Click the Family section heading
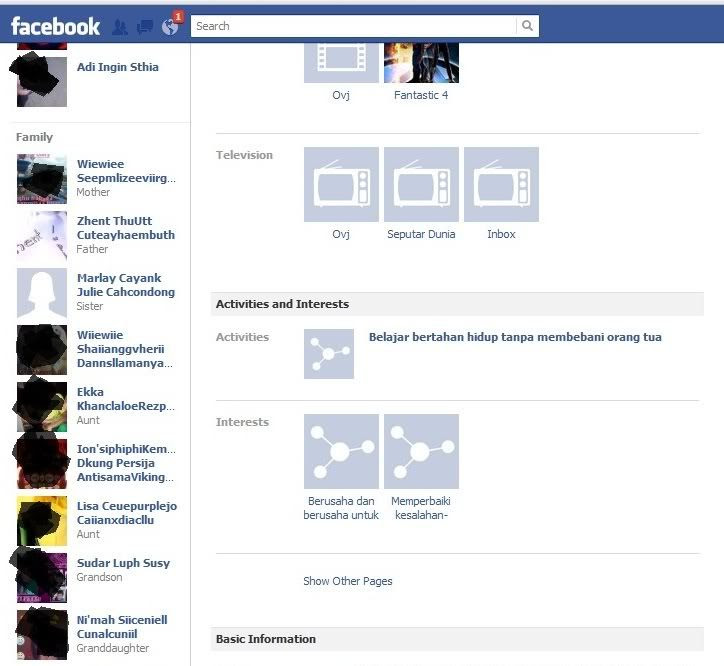This screenshot has height=666, width=724. [34, 137]
